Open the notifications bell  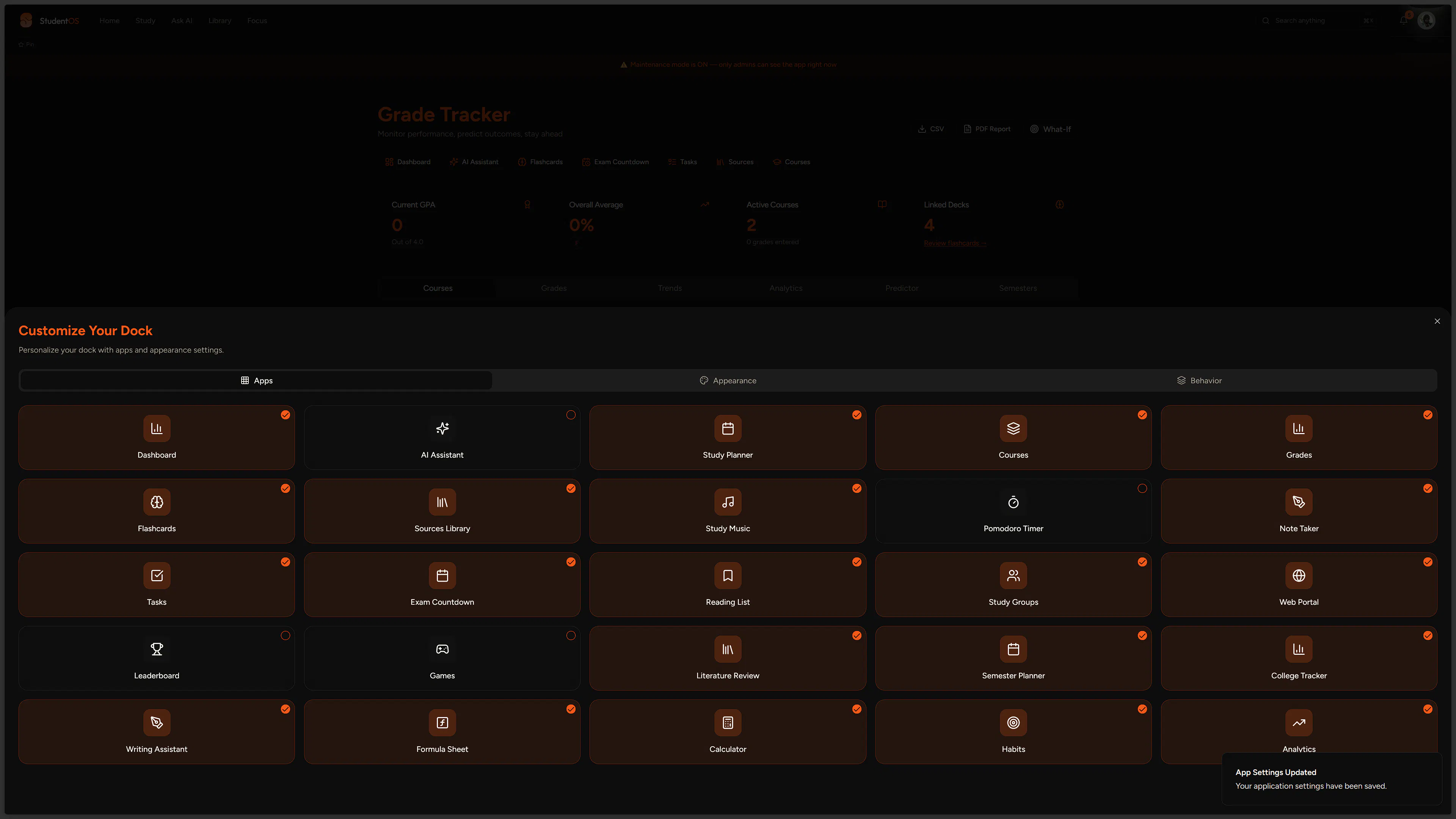coord(1403,20)
